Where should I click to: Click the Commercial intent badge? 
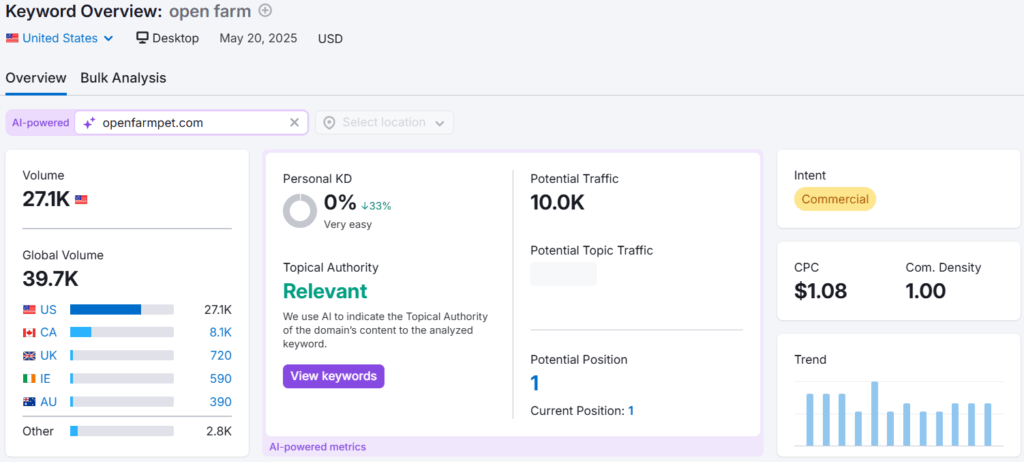(835, 199)
